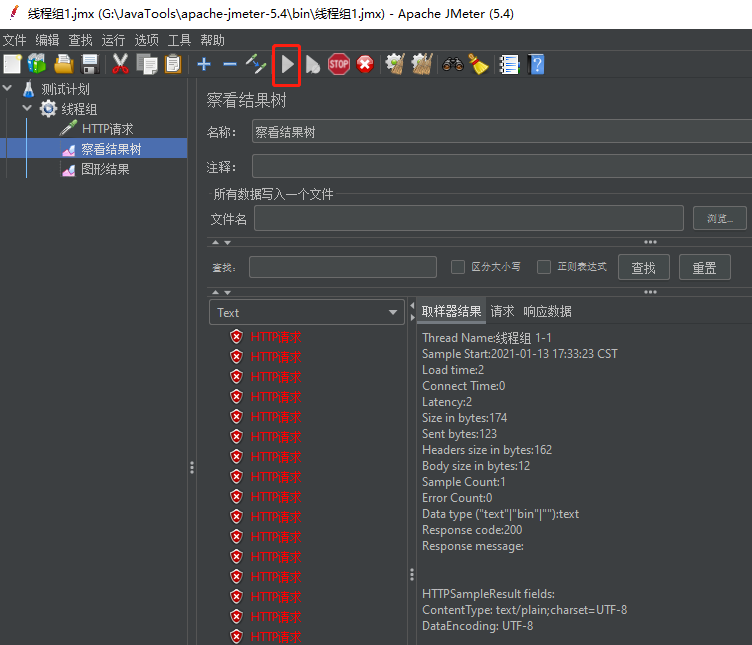Click the Search binoculars icon
The height and width of the screenshot is (645, 752).
click(x=453, y=64)
